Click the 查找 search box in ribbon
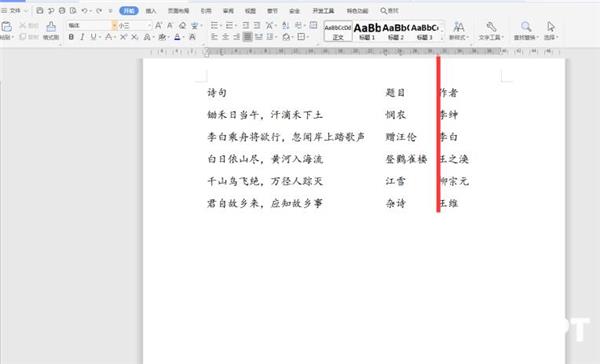Image resolution: width=600 pixels, height=364 pixels. (390, 11)
